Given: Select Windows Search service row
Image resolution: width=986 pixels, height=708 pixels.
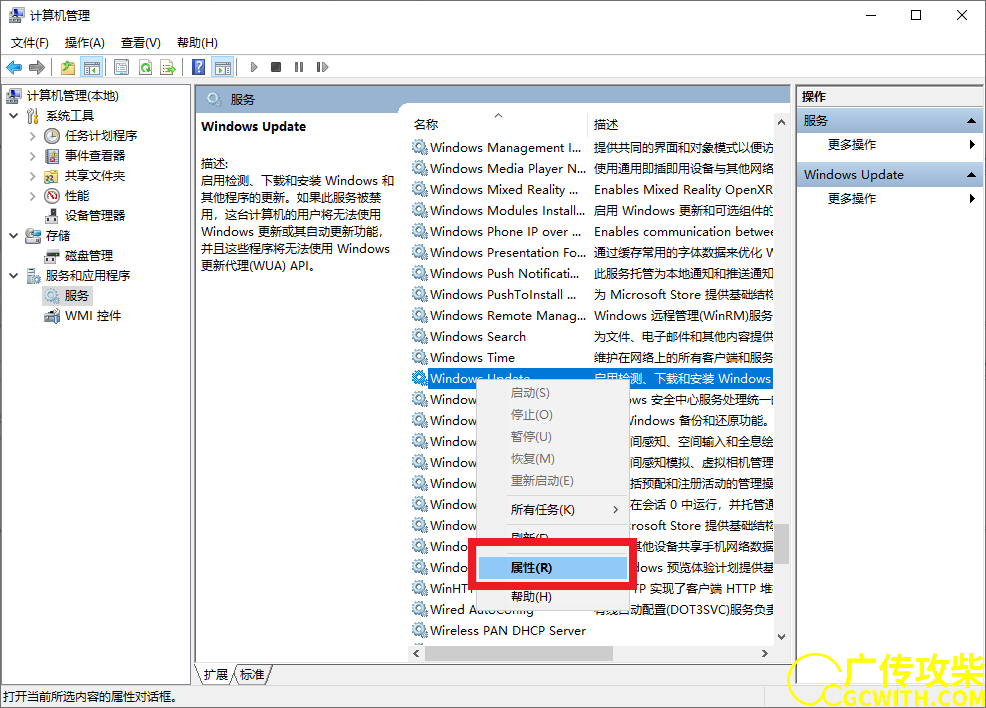Looking at the screenshot, I should click(592, 336).
